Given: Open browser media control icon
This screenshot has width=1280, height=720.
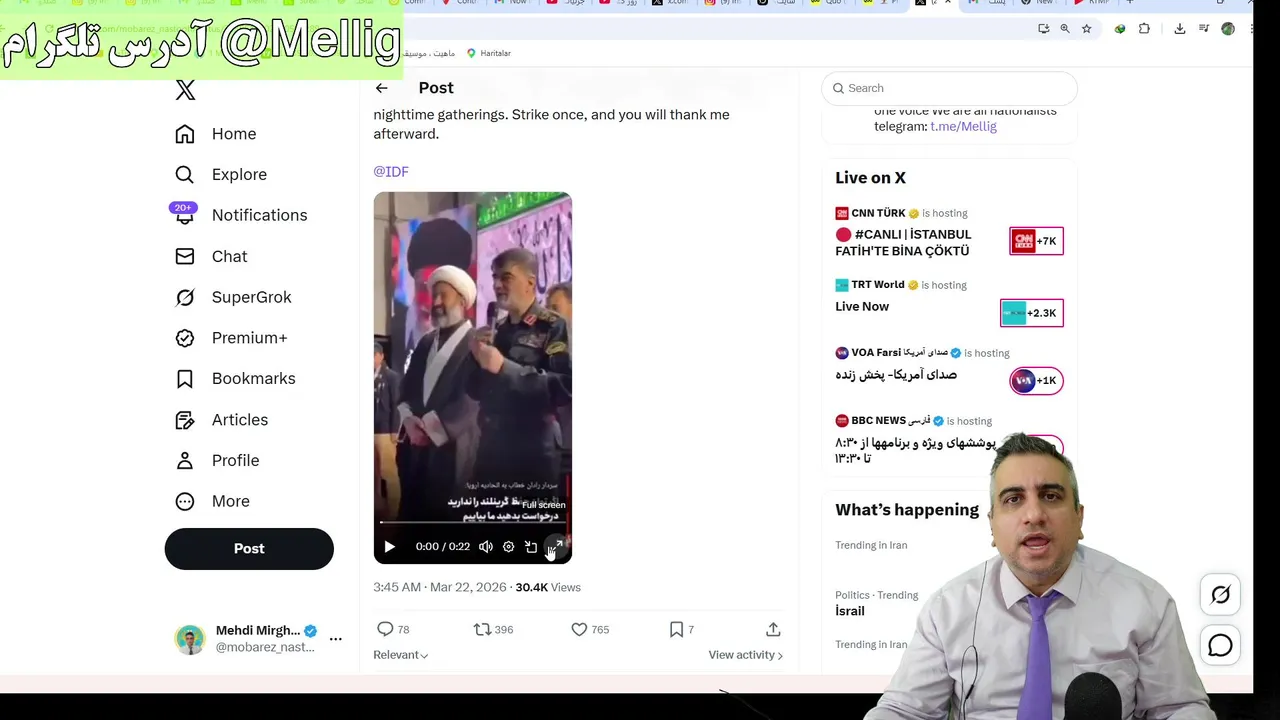Looking at the screenshot, I should 1204,29.
